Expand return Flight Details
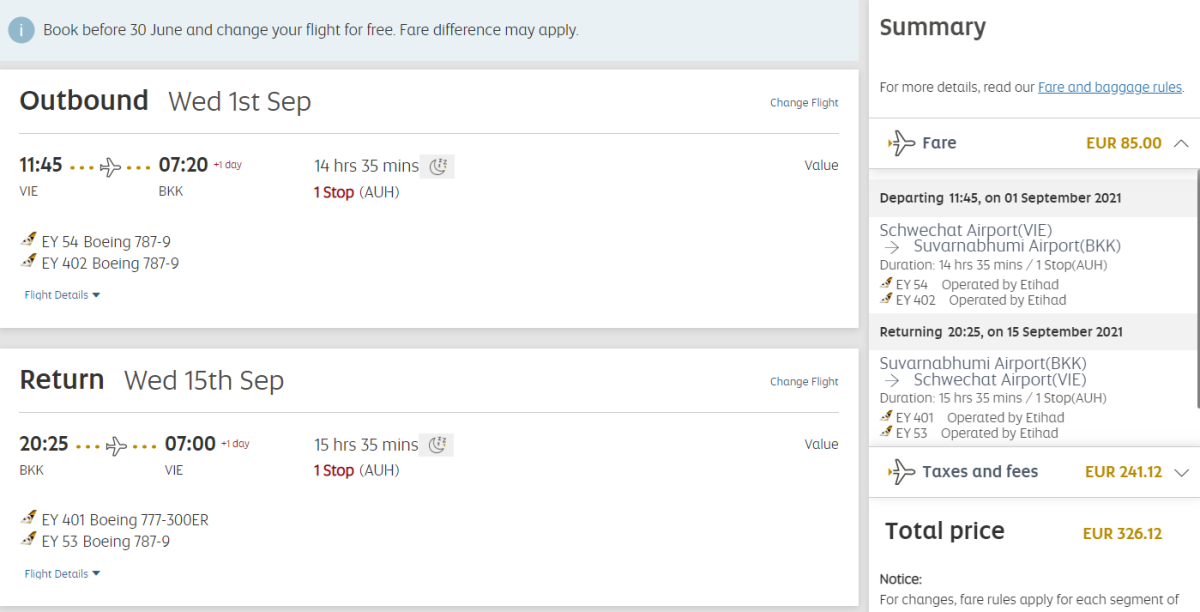The image size is (1200, 612). [x=62, y=574]
